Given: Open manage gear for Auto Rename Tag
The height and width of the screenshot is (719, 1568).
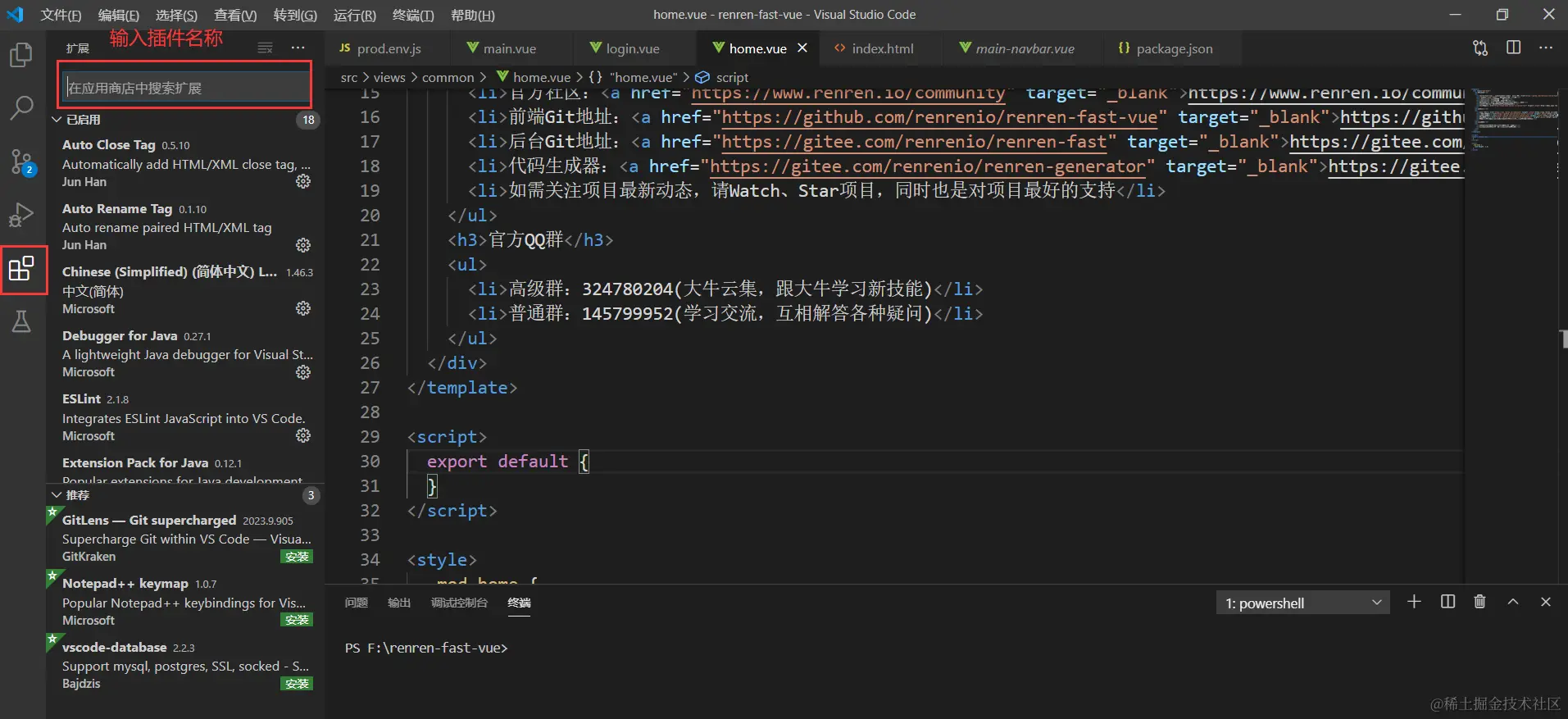Looking at the screenshot, I should click(303, 245).
